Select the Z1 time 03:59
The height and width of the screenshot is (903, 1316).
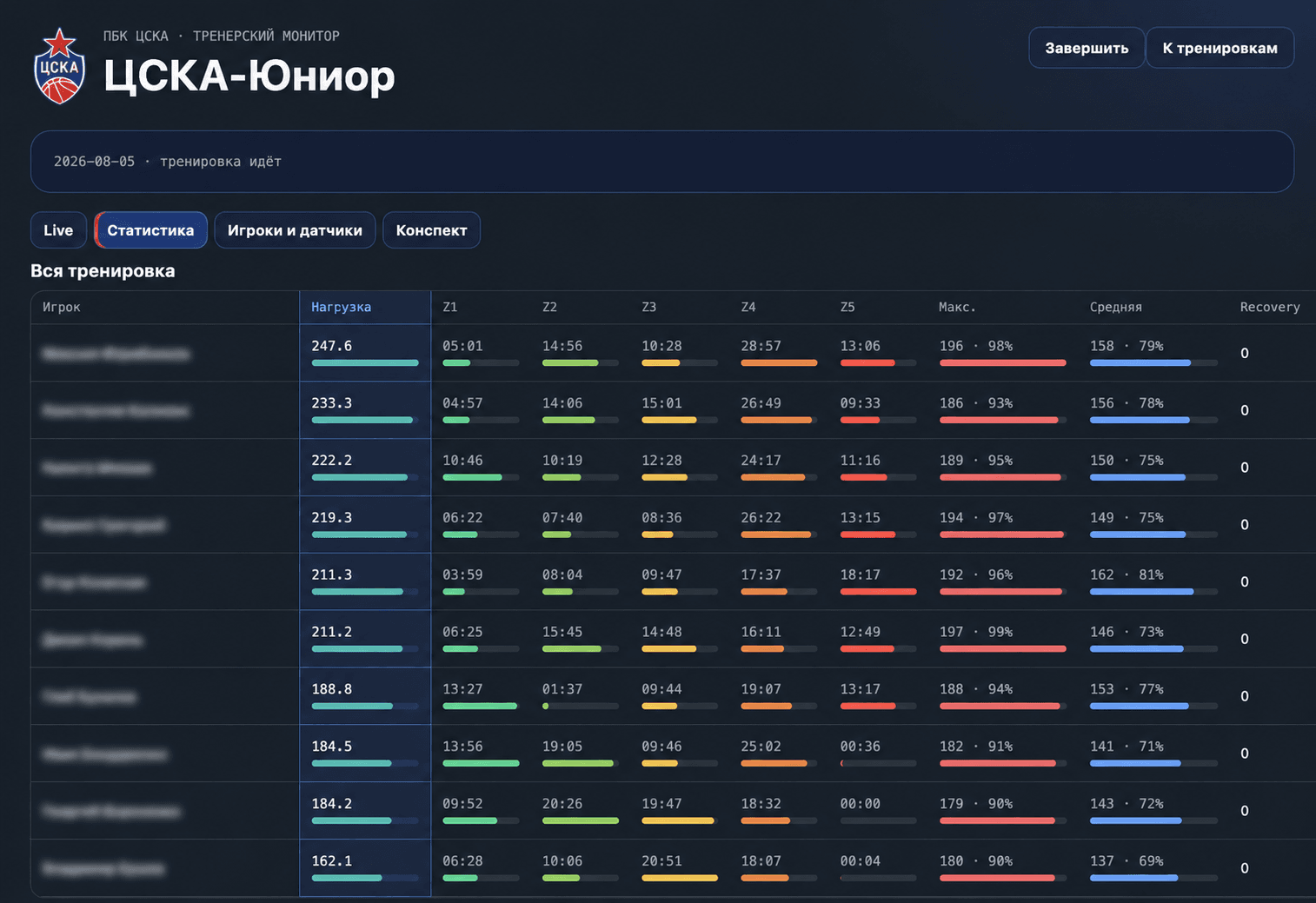click(x=462, y=575)
